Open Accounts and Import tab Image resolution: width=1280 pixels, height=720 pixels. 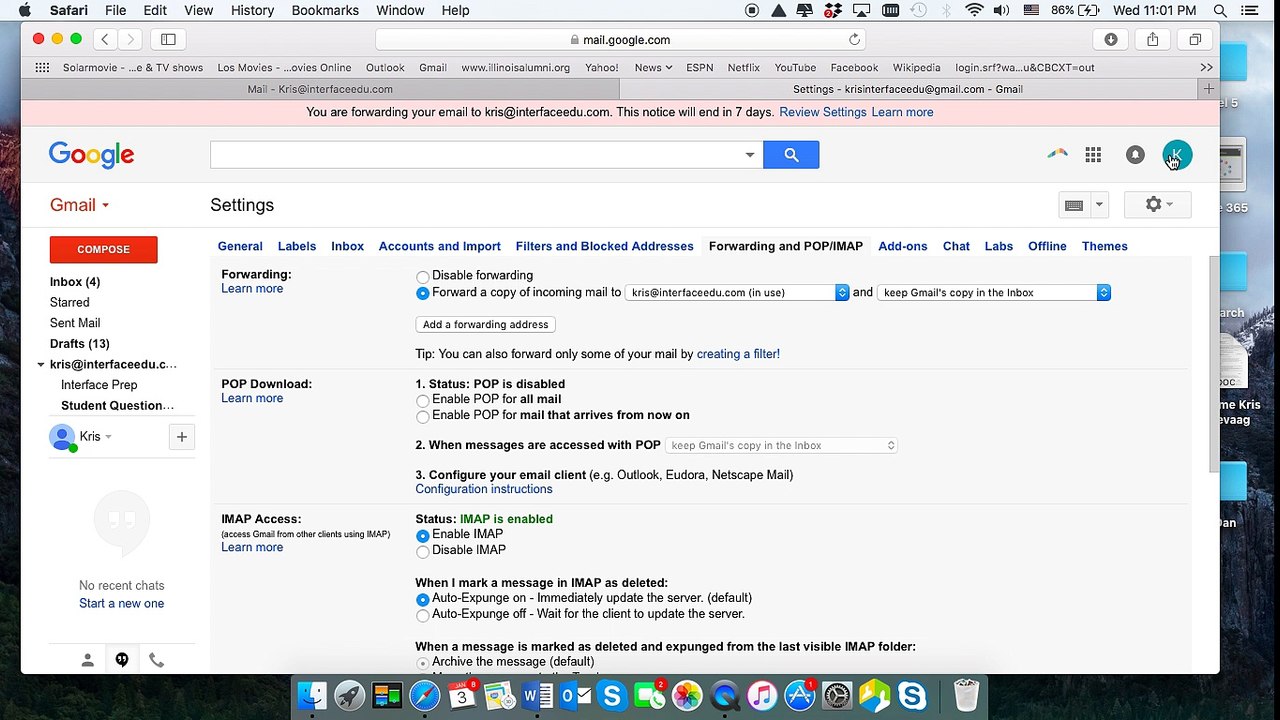tap(440, 246)
